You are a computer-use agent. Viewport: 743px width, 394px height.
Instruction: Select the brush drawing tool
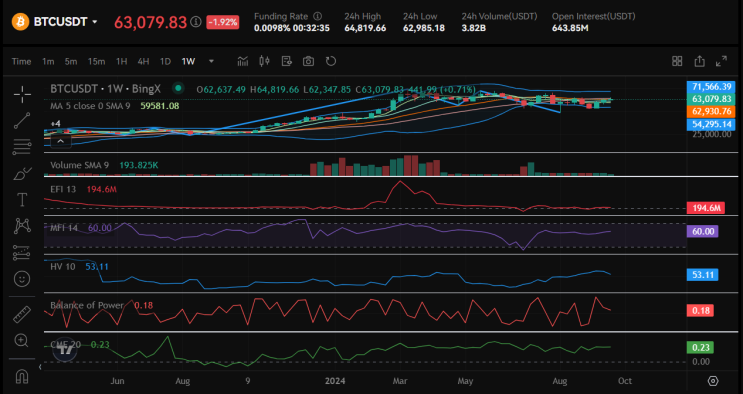coord(22,174)
